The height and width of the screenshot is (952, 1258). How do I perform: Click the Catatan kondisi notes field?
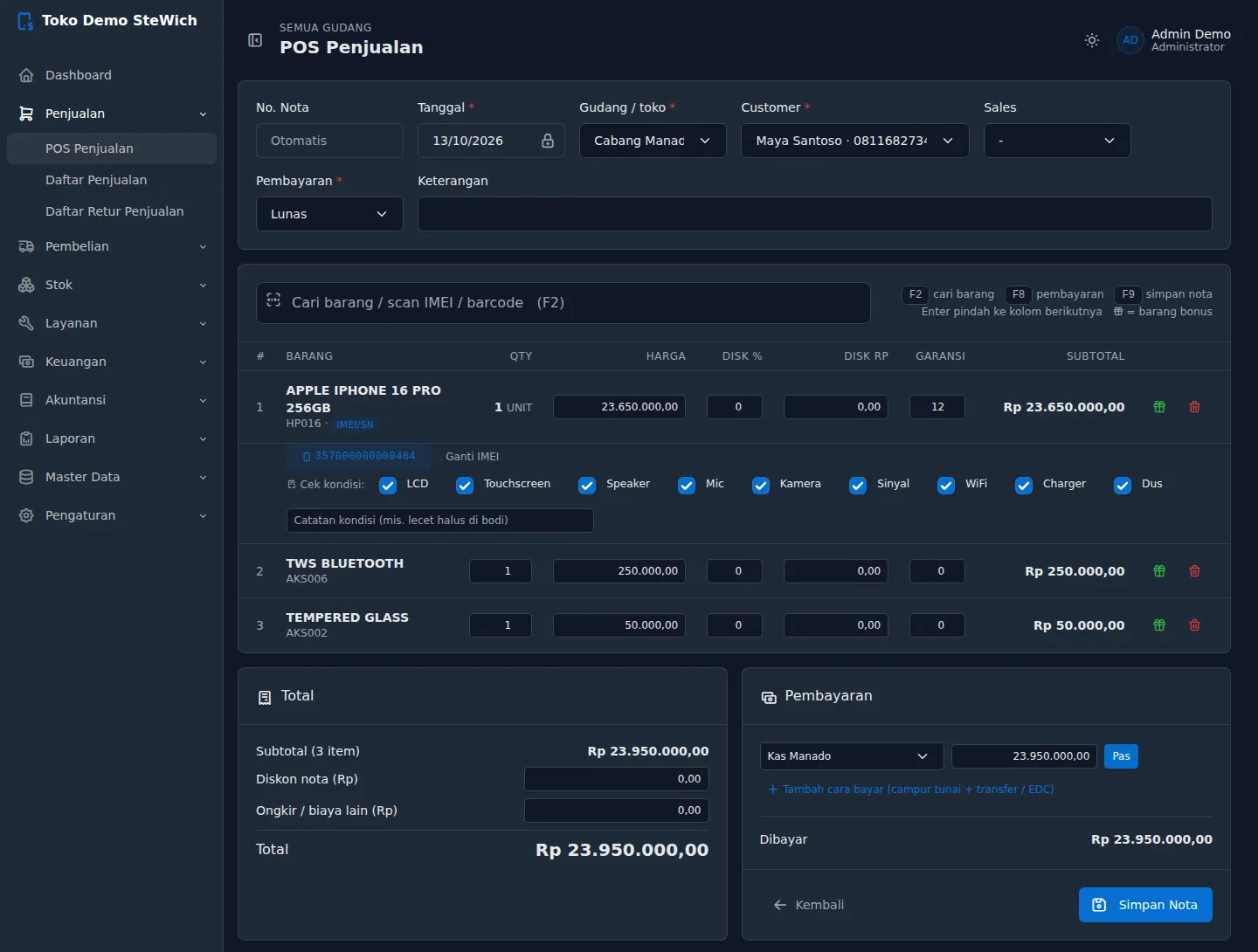coord(440,521)
